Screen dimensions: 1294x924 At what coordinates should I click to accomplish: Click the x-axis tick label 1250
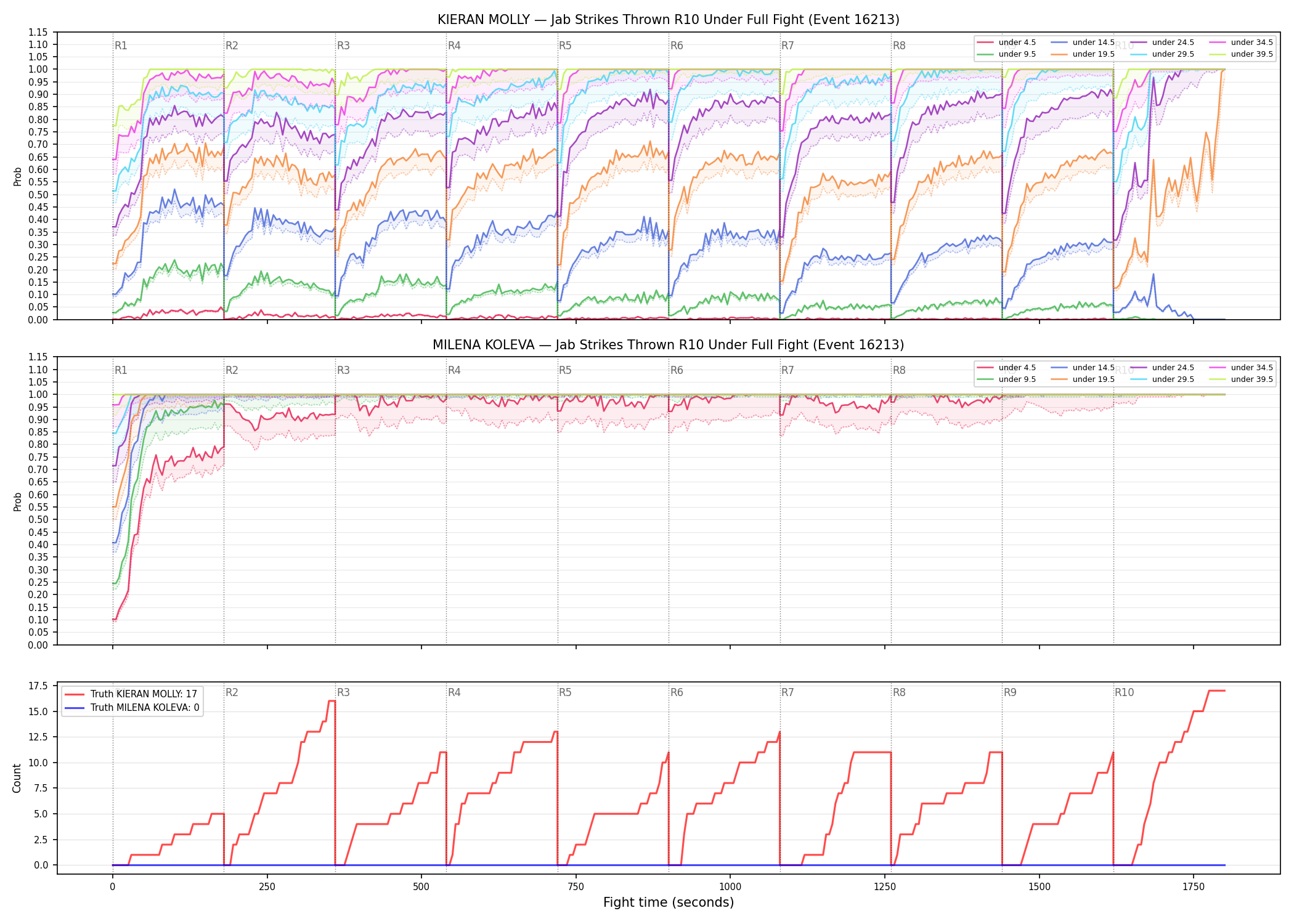pos(885,887)
